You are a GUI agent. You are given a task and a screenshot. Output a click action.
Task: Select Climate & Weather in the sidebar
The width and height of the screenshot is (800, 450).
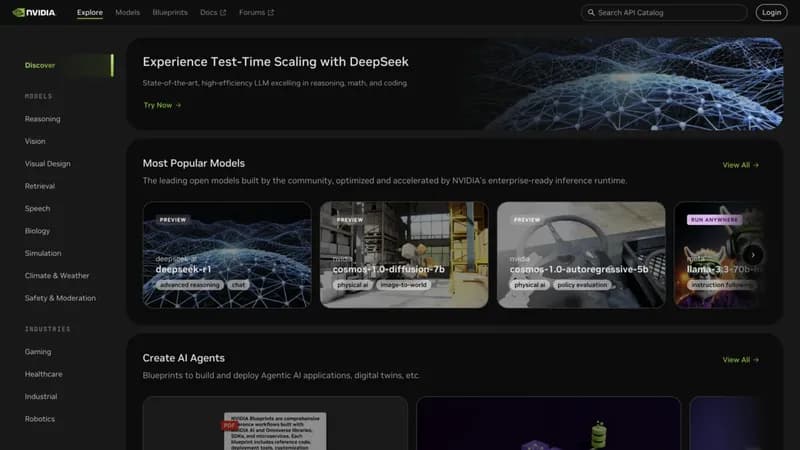click(57, 276)
